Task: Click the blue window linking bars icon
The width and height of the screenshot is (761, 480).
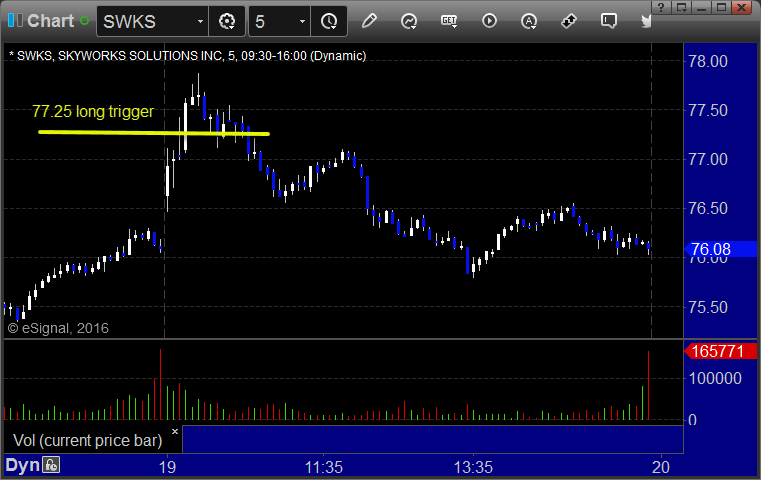Action: click(15, 20)
